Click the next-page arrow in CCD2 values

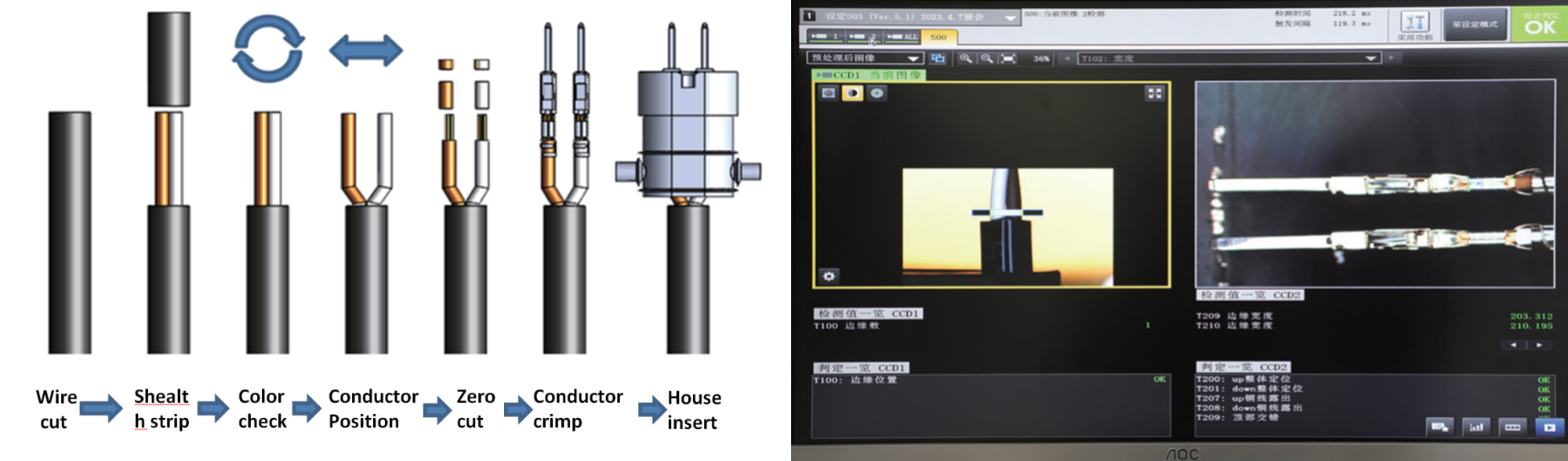pyautogui.click(x=1539, y=345)
